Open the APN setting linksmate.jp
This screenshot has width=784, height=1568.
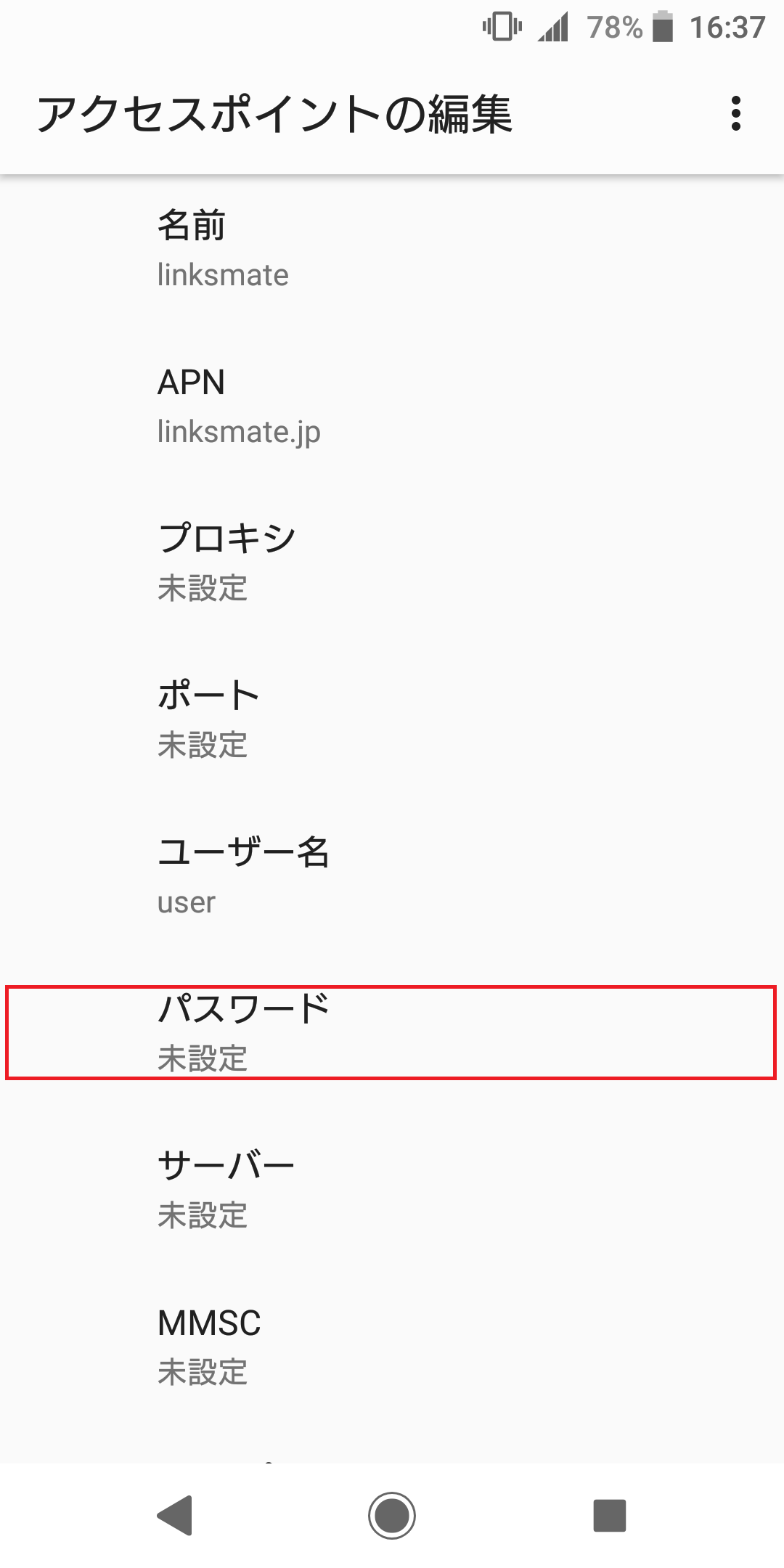point(392,406)
